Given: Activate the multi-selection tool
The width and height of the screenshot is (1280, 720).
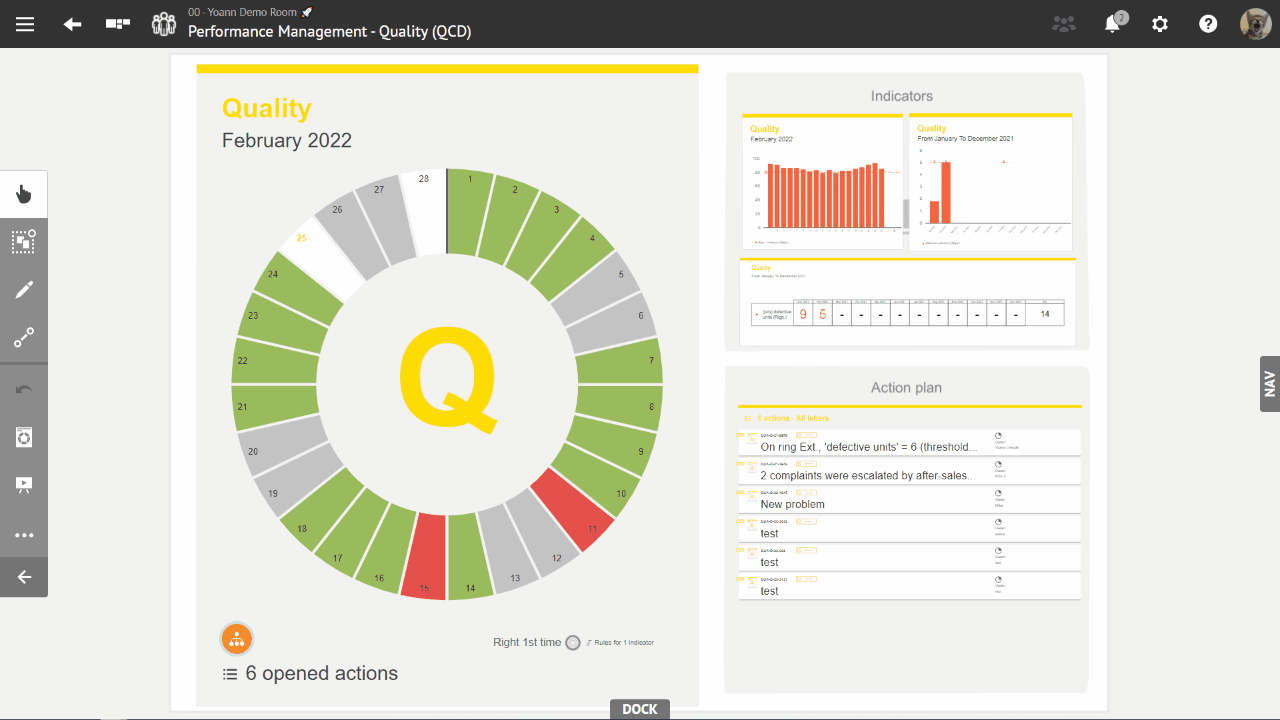Looking at the screenshot, I should [24, 241].
